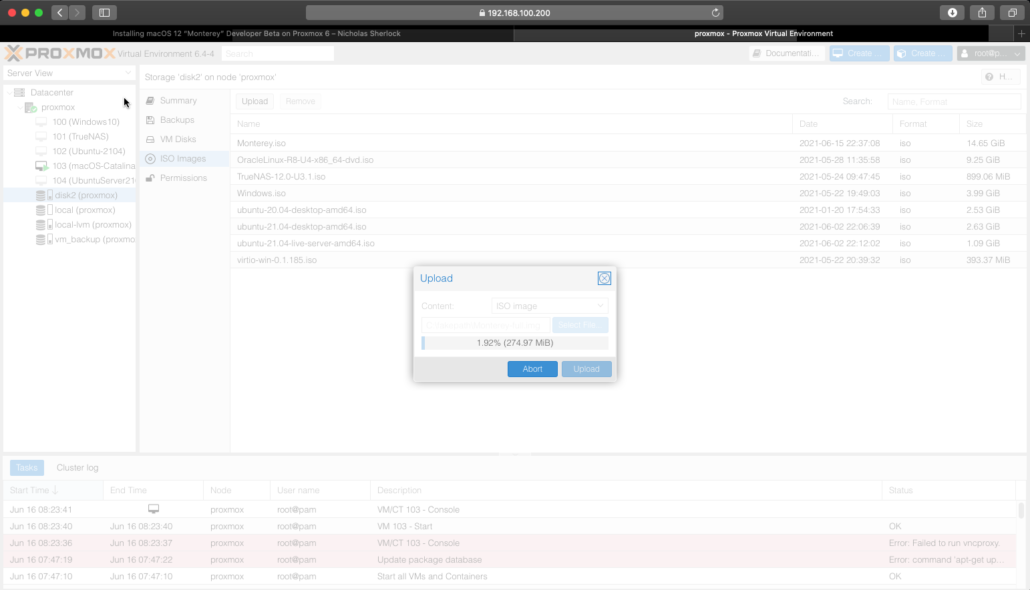Screen dimensions: 1030x590
Task: Open the Documentation button
Action: click(x=787, y=53)
